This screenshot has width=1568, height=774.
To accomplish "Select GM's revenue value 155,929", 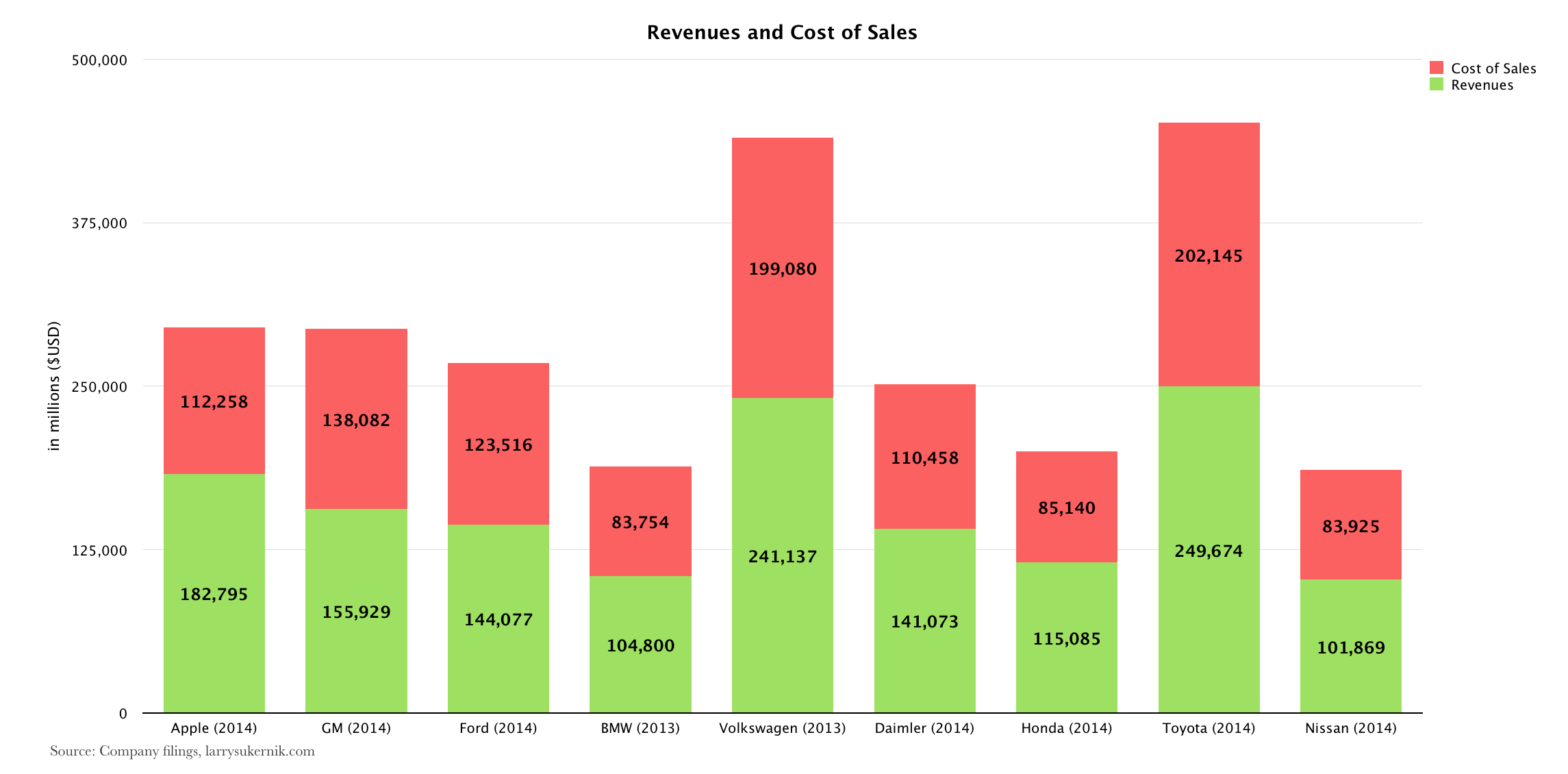I will tap(357, 612).
